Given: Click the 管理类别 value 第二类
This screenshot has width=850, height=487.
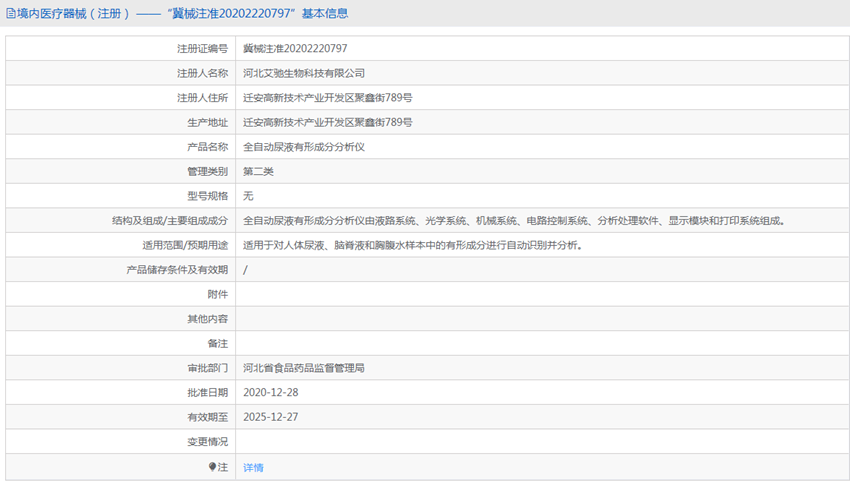Looking at the screenshot, I should (x=258, y=171).
